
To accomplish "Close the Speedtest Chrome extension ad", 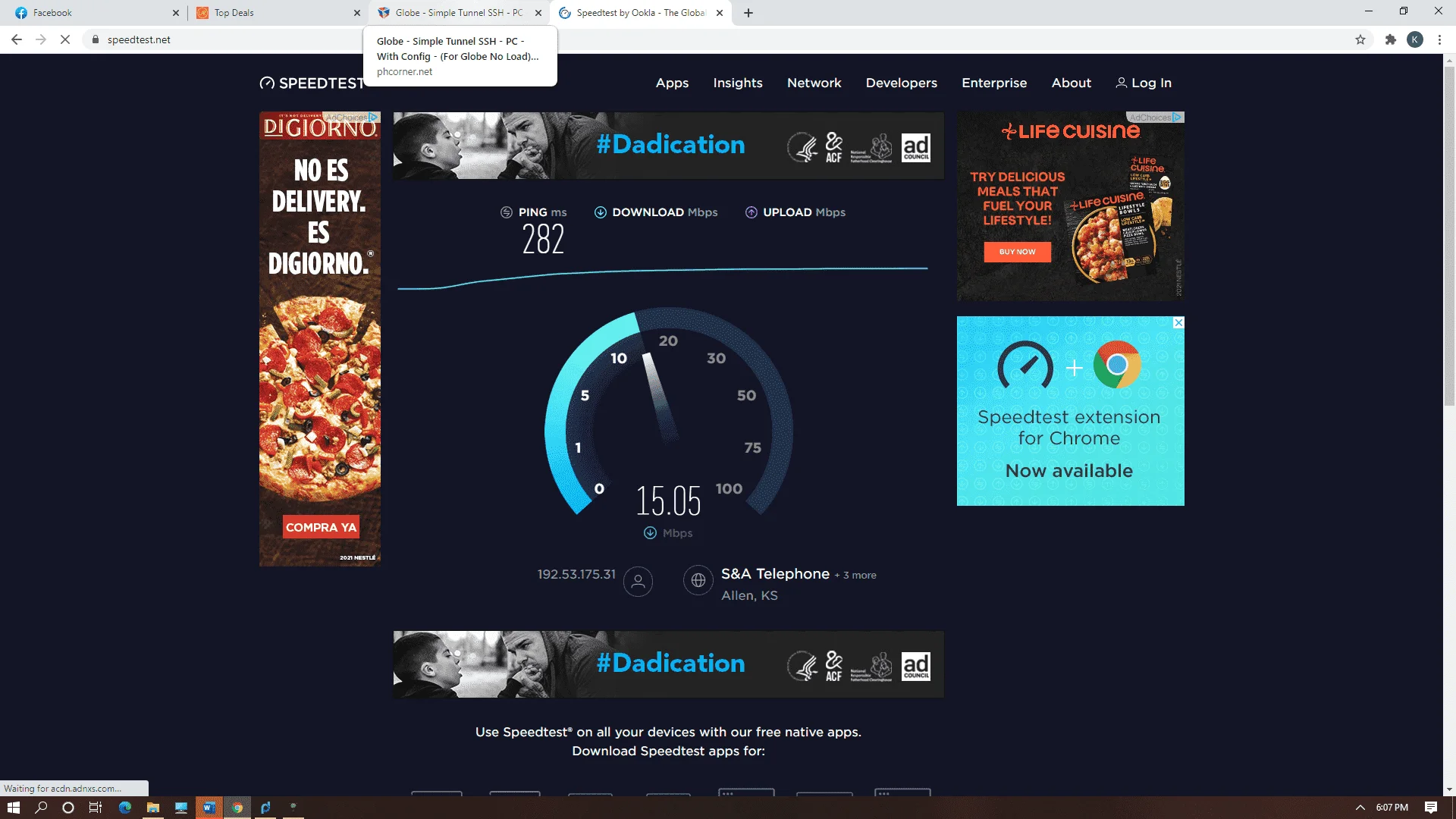I will [1178, 323].
